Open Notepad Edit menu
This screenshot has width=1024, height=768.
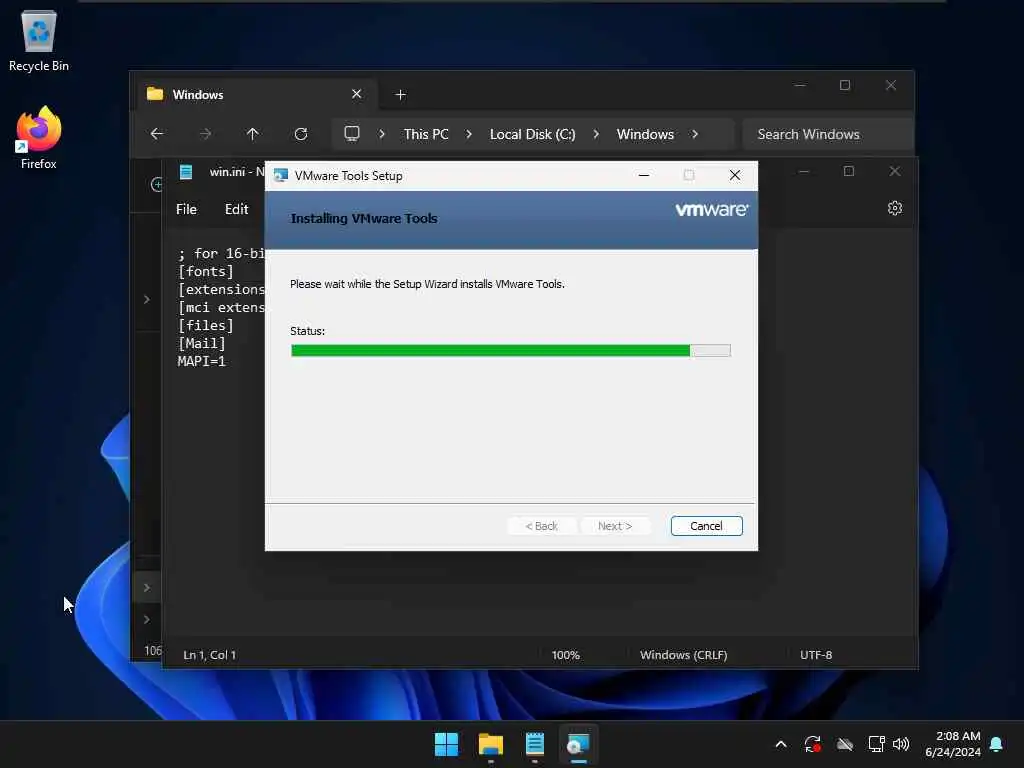click(236, 209)
